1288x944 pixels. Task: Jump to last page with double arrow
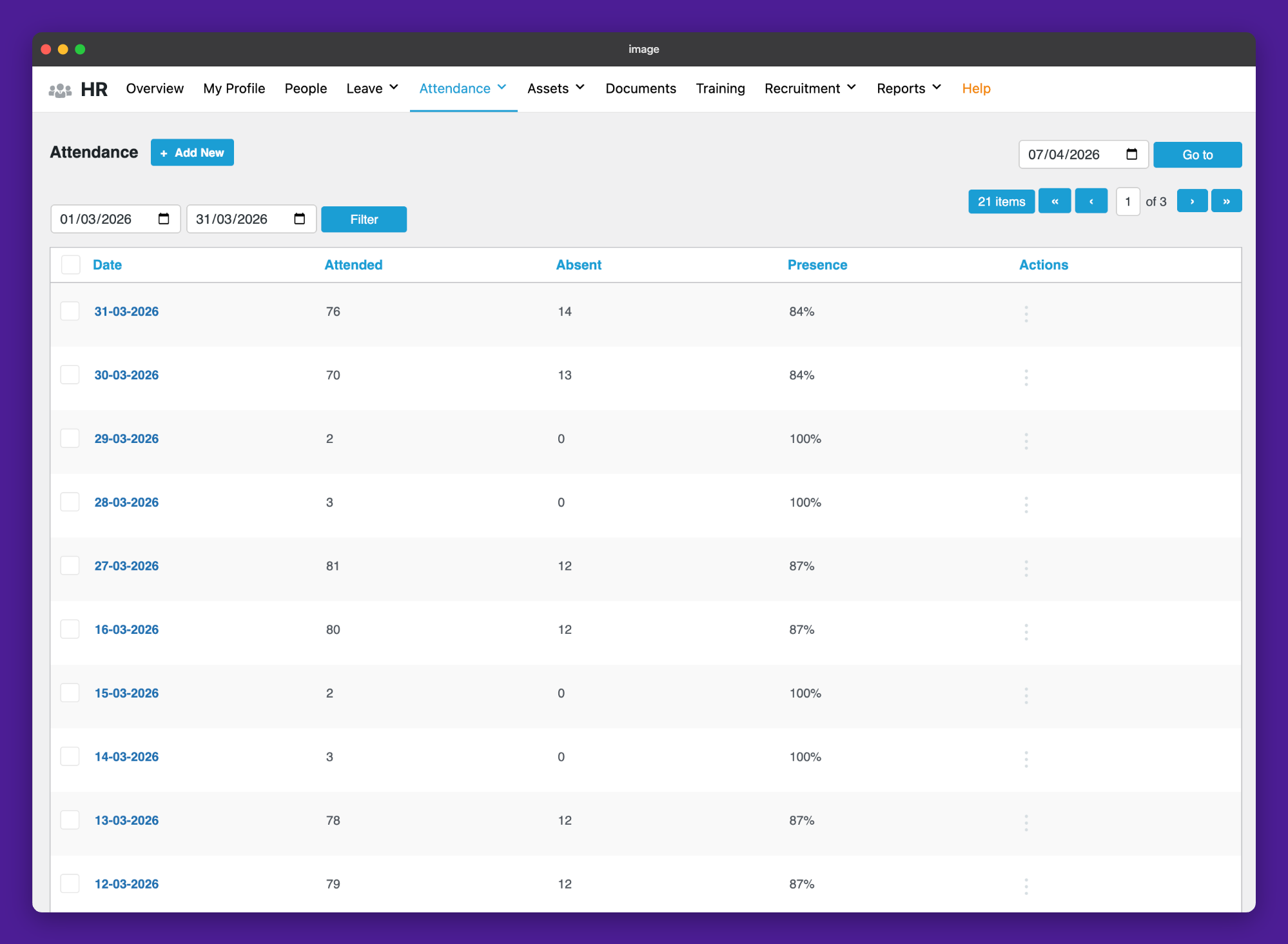1225,201
